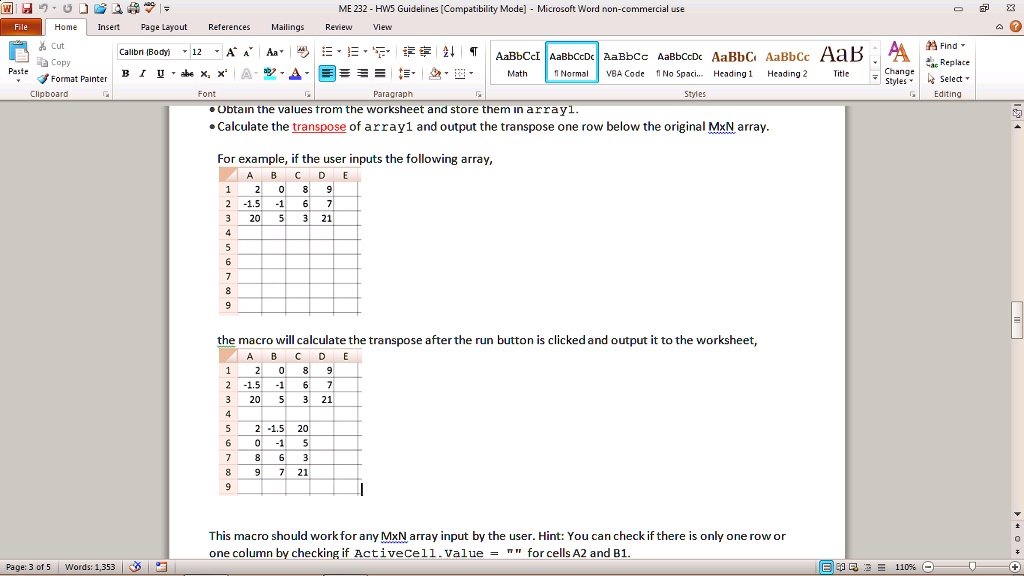The height and width of the screenshot is (576, 1024).
Task: Apply the Math style
Action: 517,63
